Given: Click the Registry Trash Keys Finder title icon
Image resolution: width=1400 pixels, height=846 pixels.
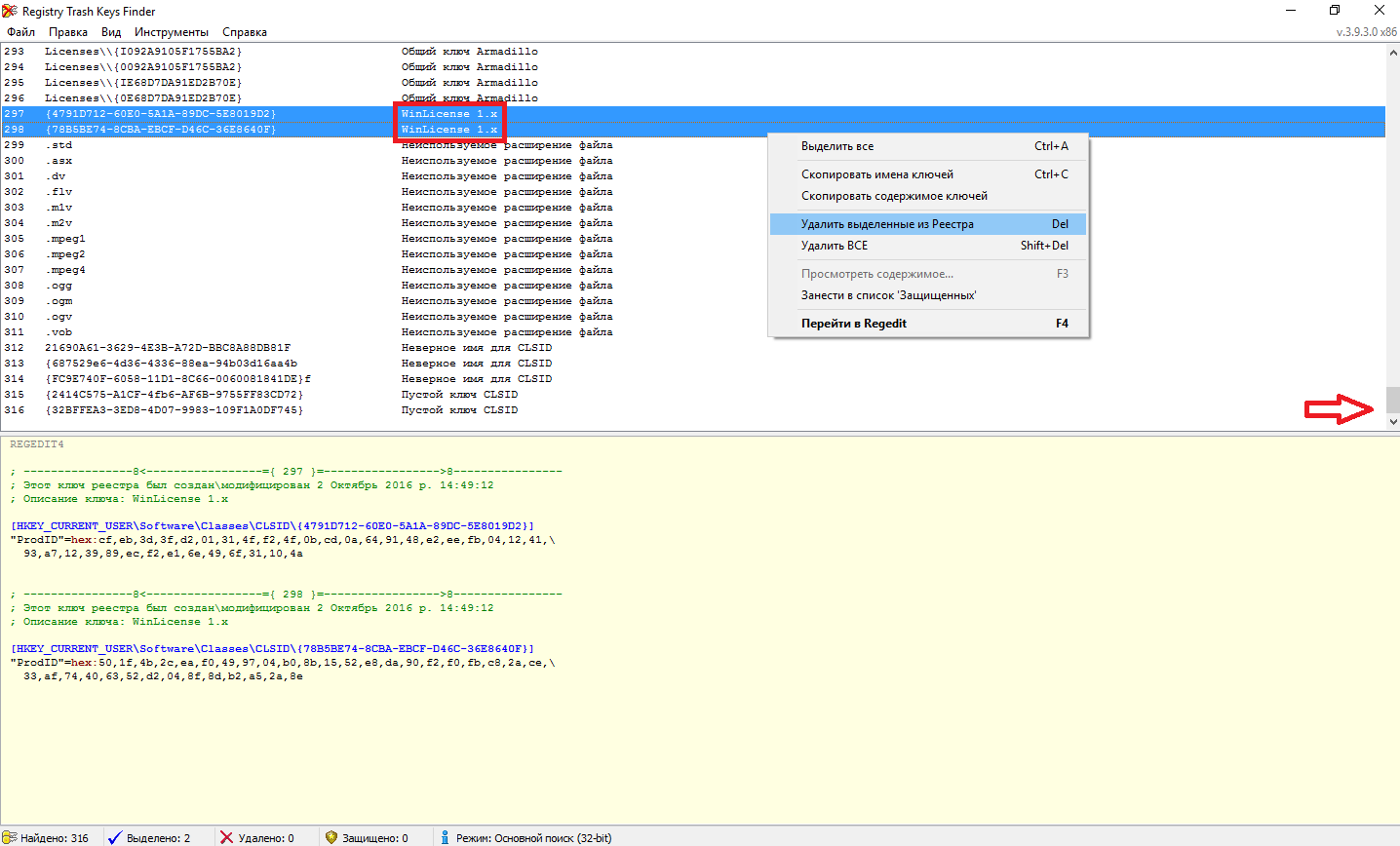Looking at the screenshot, I should [10, 11].
